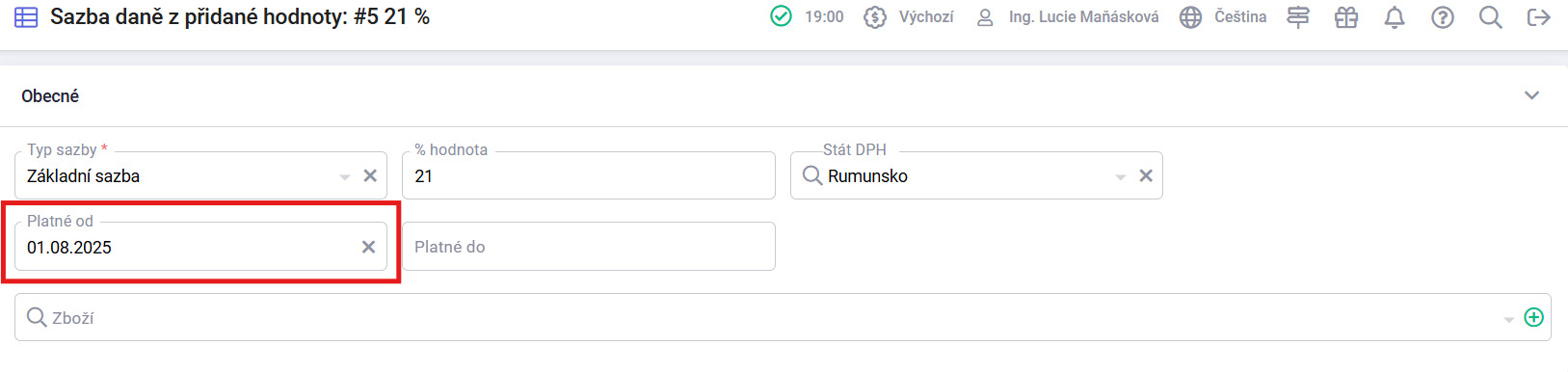Screen dimensions: 1568x372
Task: Open the help question mark icon
Action: point(1442,17)
